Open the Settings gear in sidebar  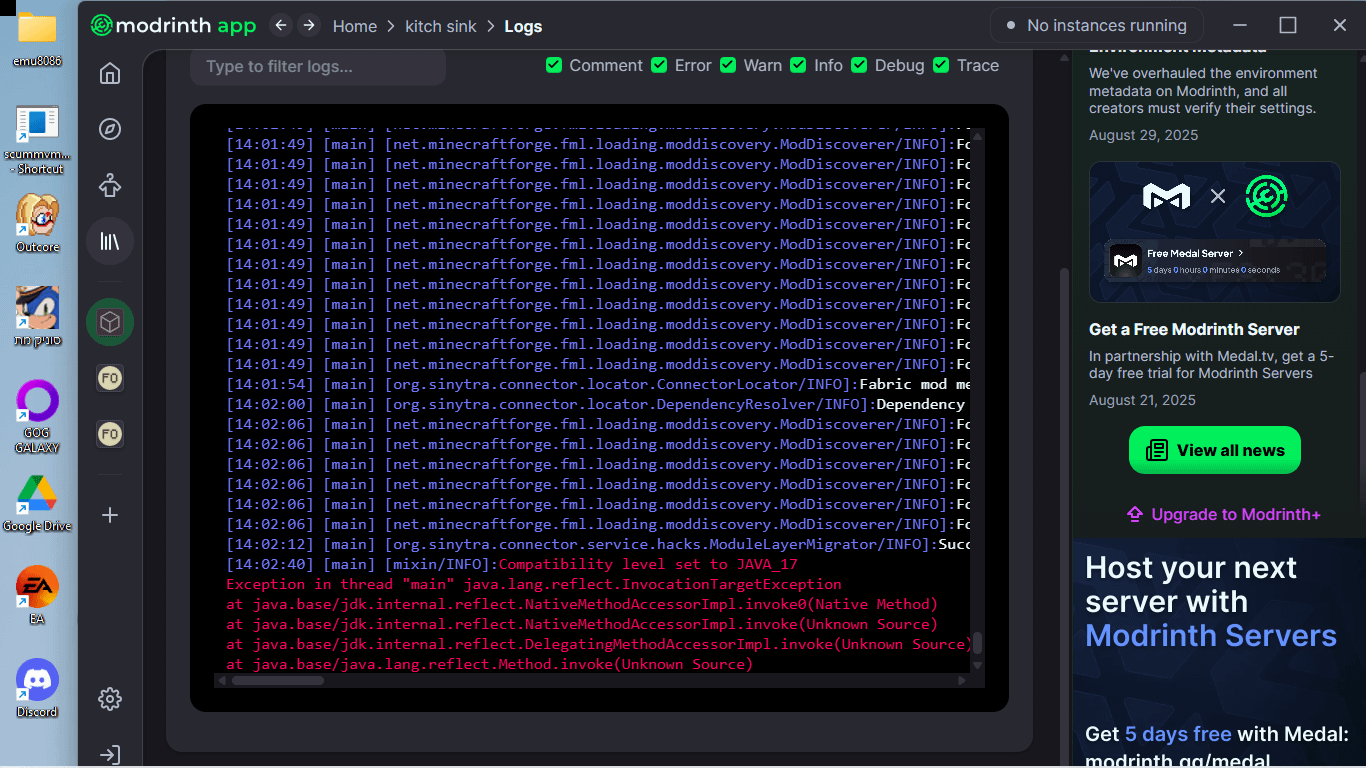(110, 699)
